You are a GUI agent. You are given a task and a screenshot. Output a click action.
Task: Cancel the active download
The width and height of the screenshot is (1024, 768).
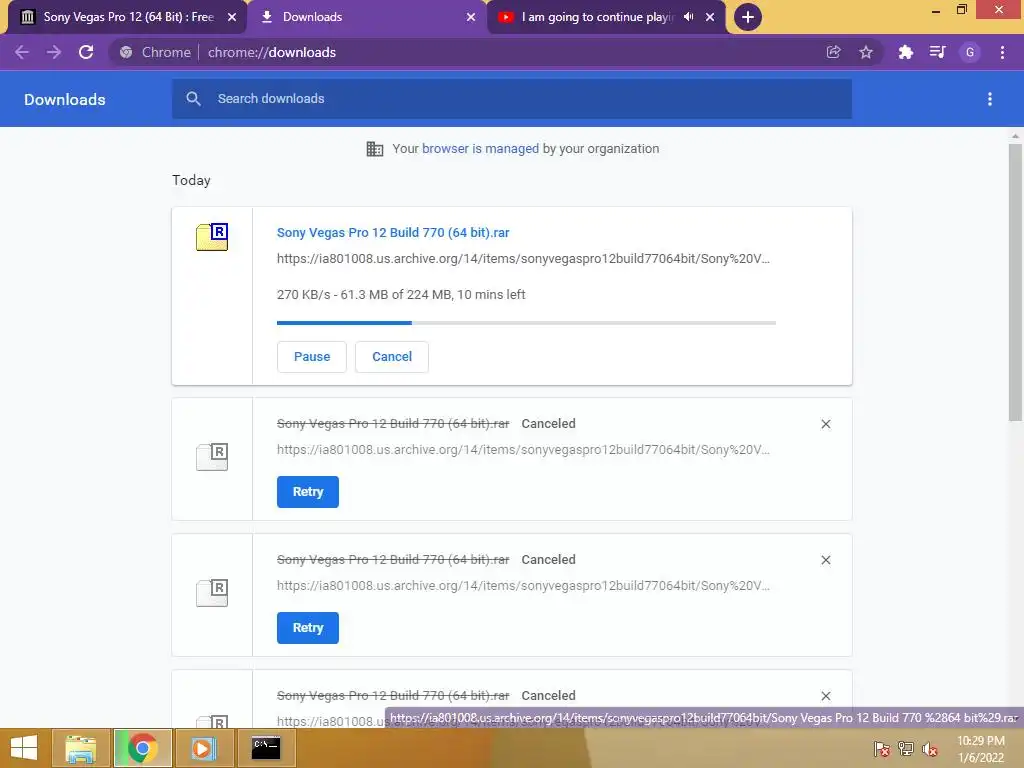(392, 357)
